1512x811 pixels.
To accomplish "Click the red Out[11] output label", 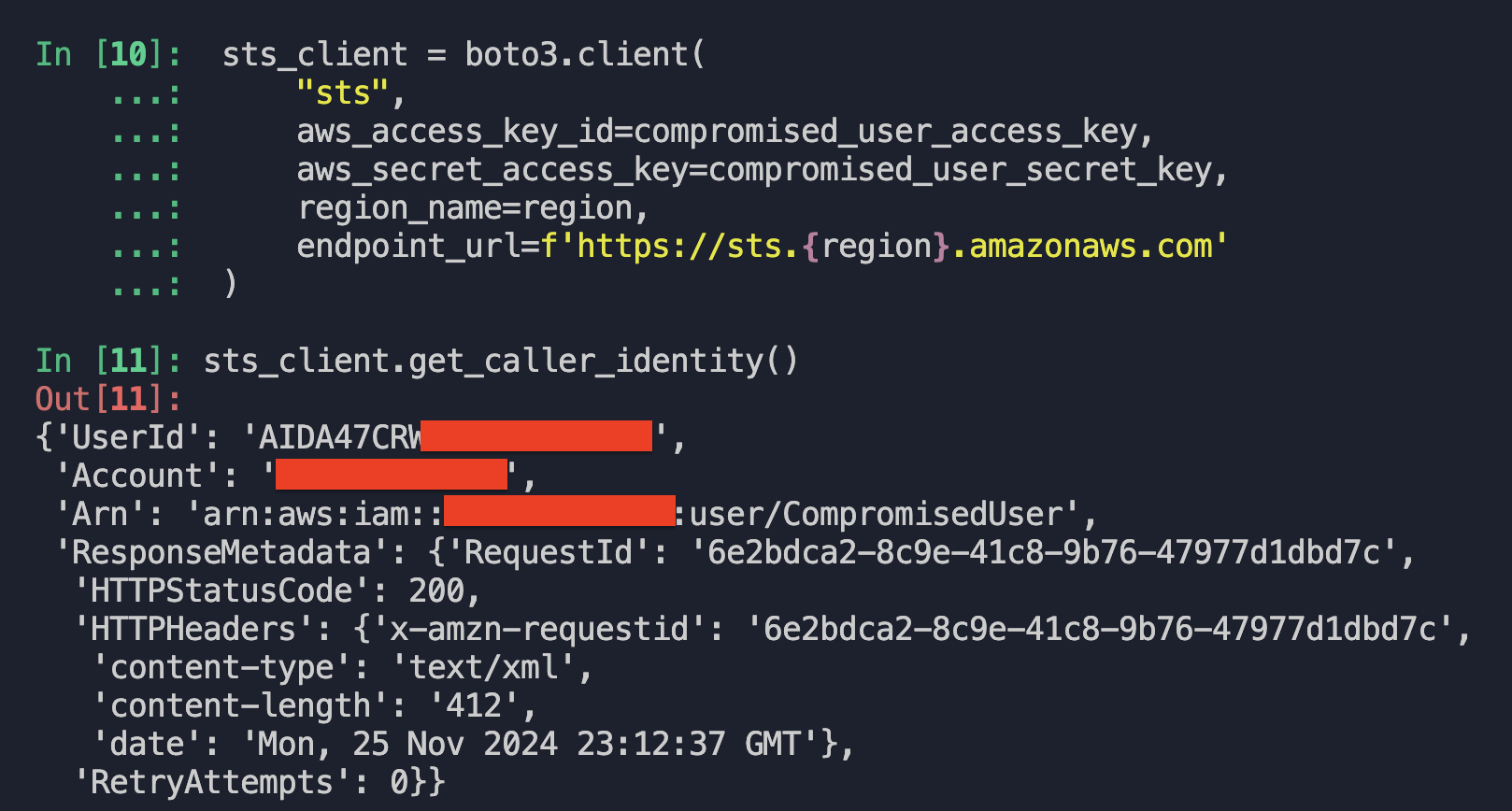I will pos(107,399).
